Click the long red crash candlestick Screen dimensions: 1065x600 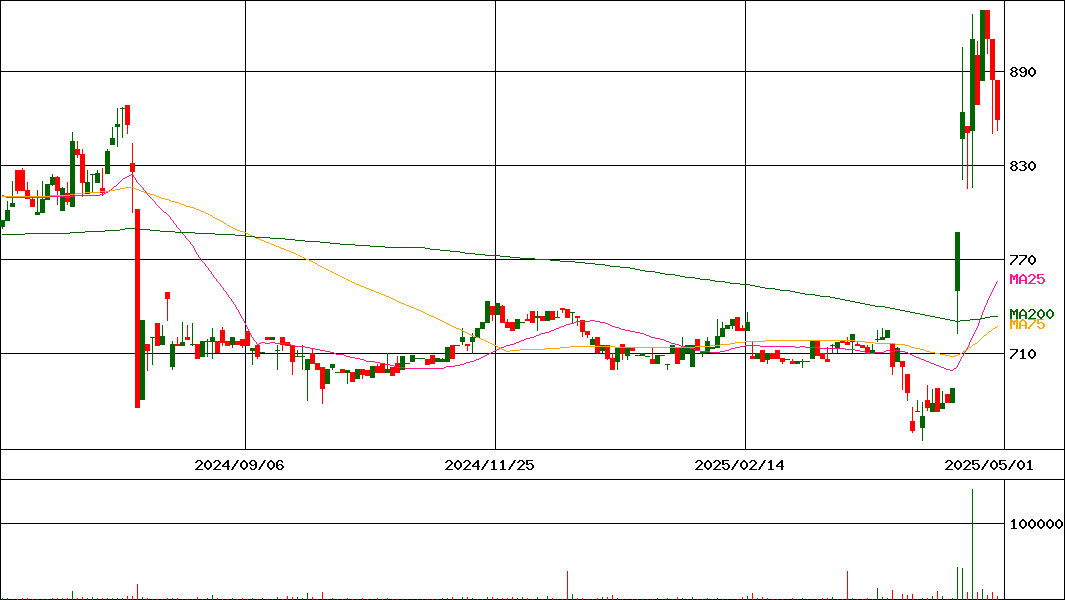pos(137,308)
